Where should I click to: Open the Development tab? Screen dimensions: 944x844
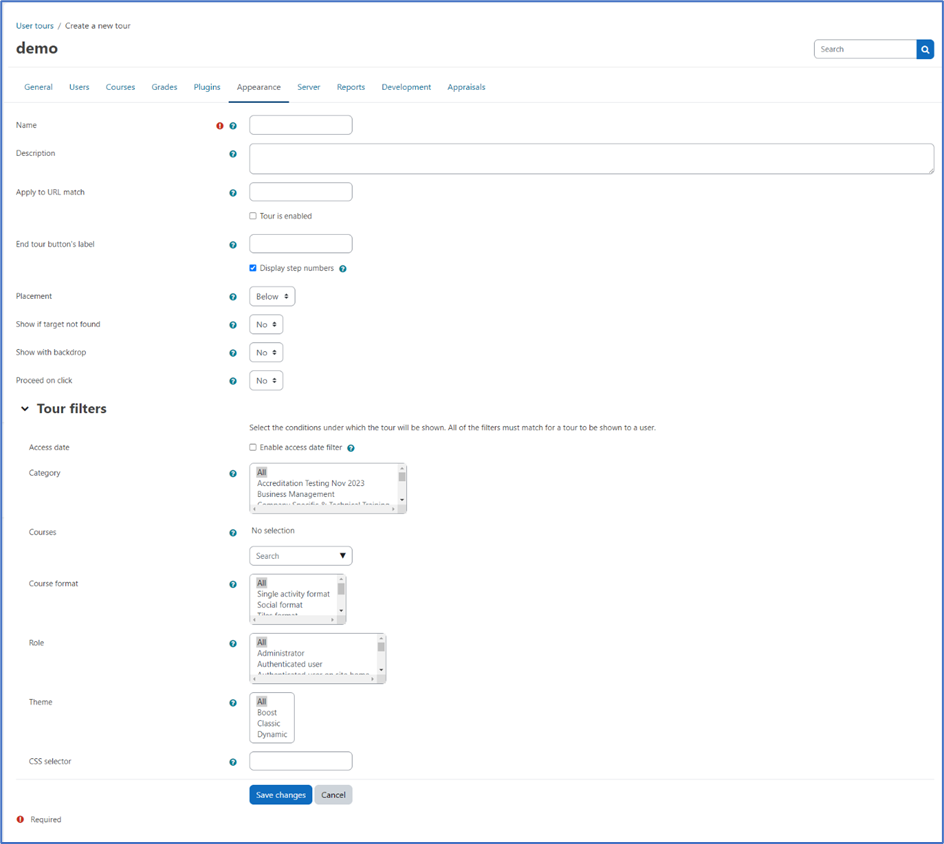[x=406, y=87]
